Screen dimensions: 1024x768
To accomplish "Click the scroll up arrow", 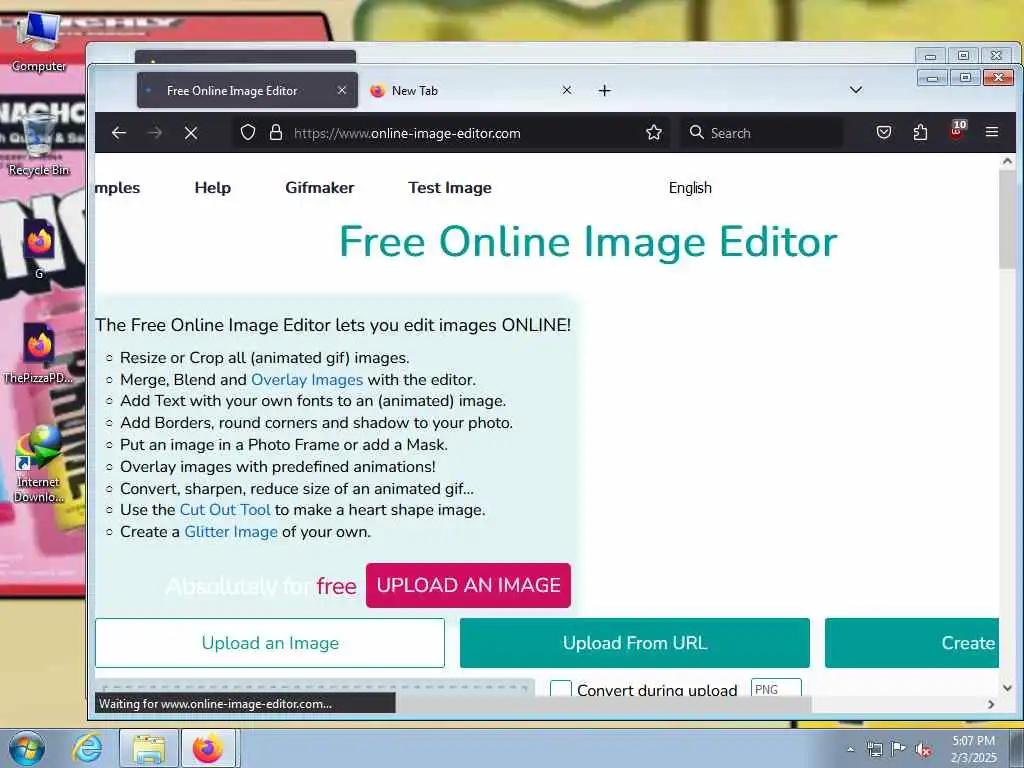I will pyautogui.click(x=1007, y=161).
